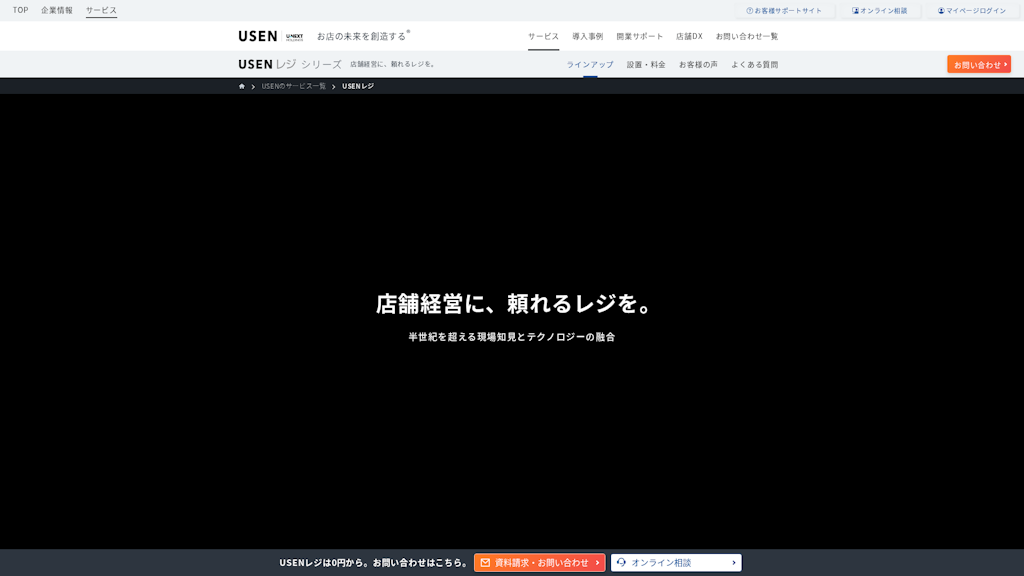Click the home icon in breadcrumb
This screenshot has height=576, width=1024.
tap(242, 86)
